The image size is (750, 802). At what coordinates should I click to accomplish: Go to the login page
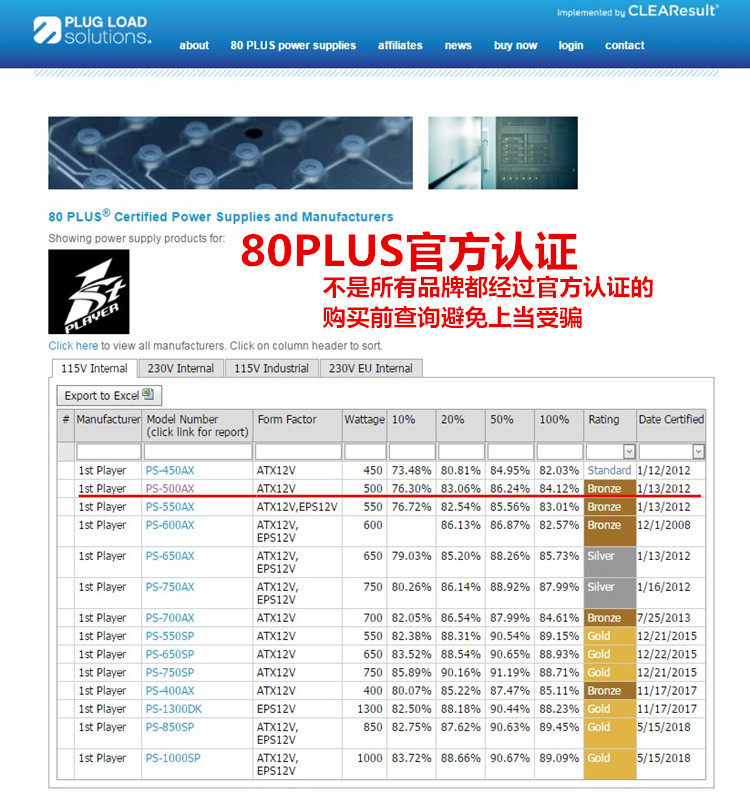pos(570,45)
